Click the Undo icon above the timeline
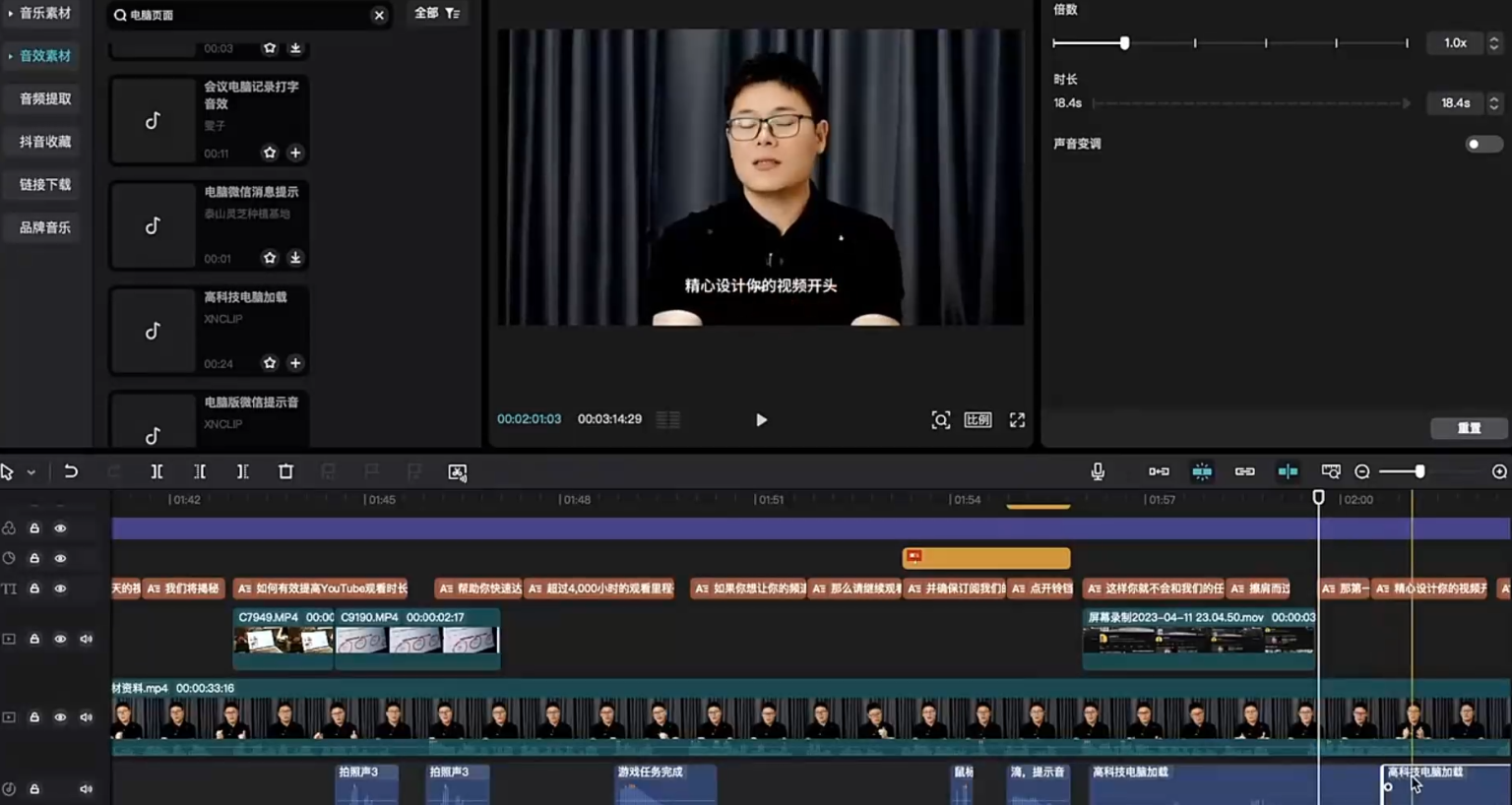This screenshot has width=1512, height=805. [x=70, y=471]
